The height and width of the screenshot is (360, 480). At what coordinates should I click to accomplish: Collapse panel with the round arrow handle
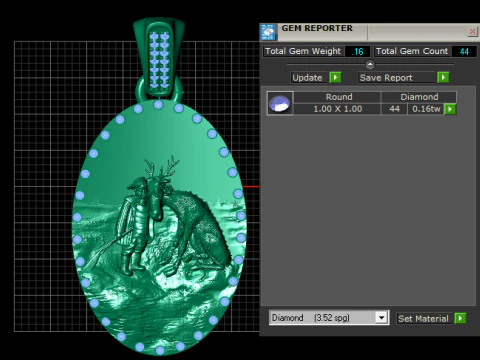370,64
